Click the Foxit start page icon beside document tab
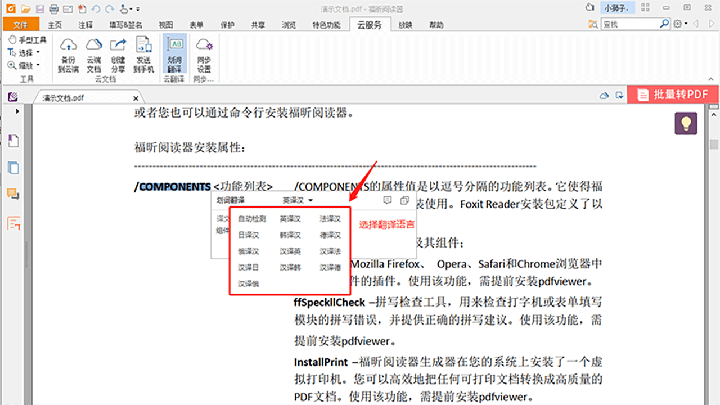The width and height of the screenshot is (720, 405). click(13, 96)
